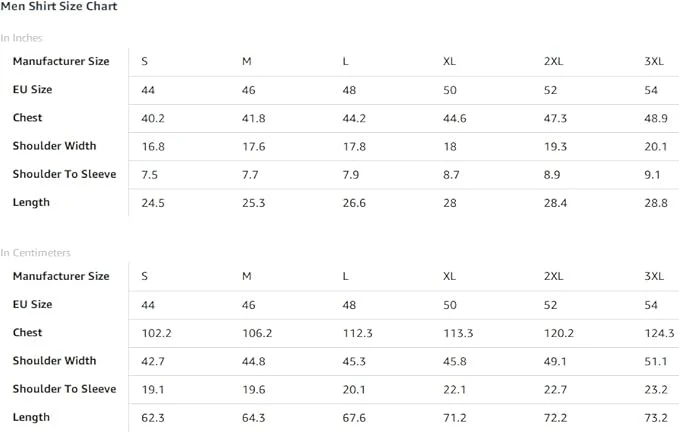
Task: Click the Length row header in the centimeters table
Action: 31,417
